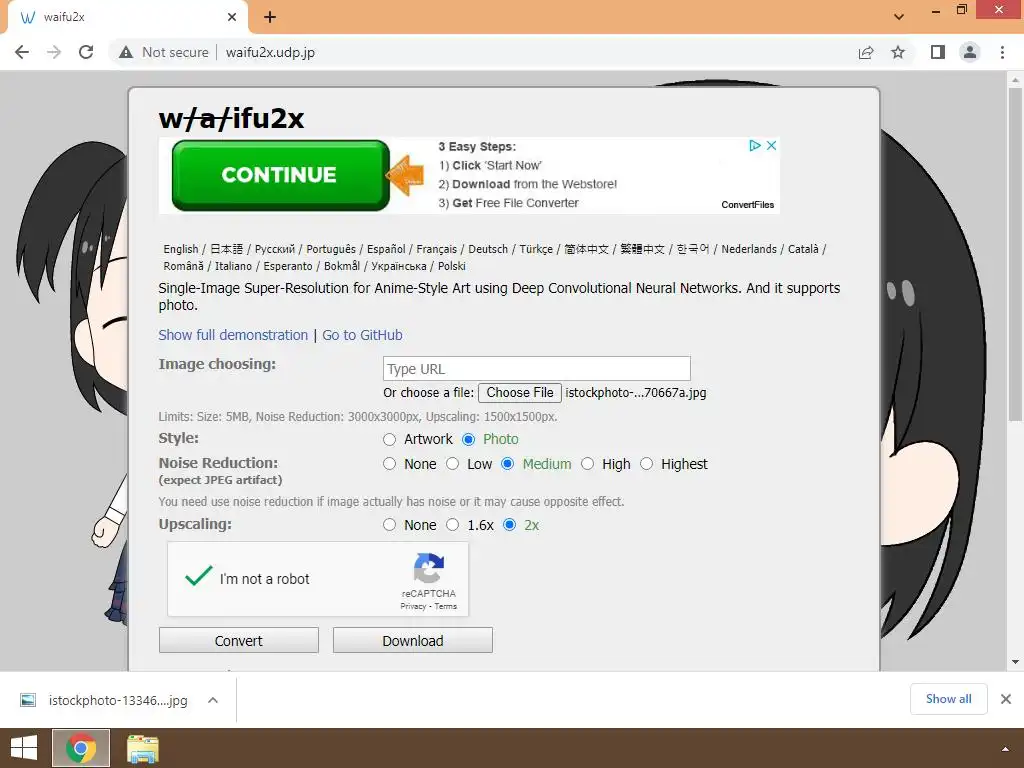Click the Convert button

point(238,641)
